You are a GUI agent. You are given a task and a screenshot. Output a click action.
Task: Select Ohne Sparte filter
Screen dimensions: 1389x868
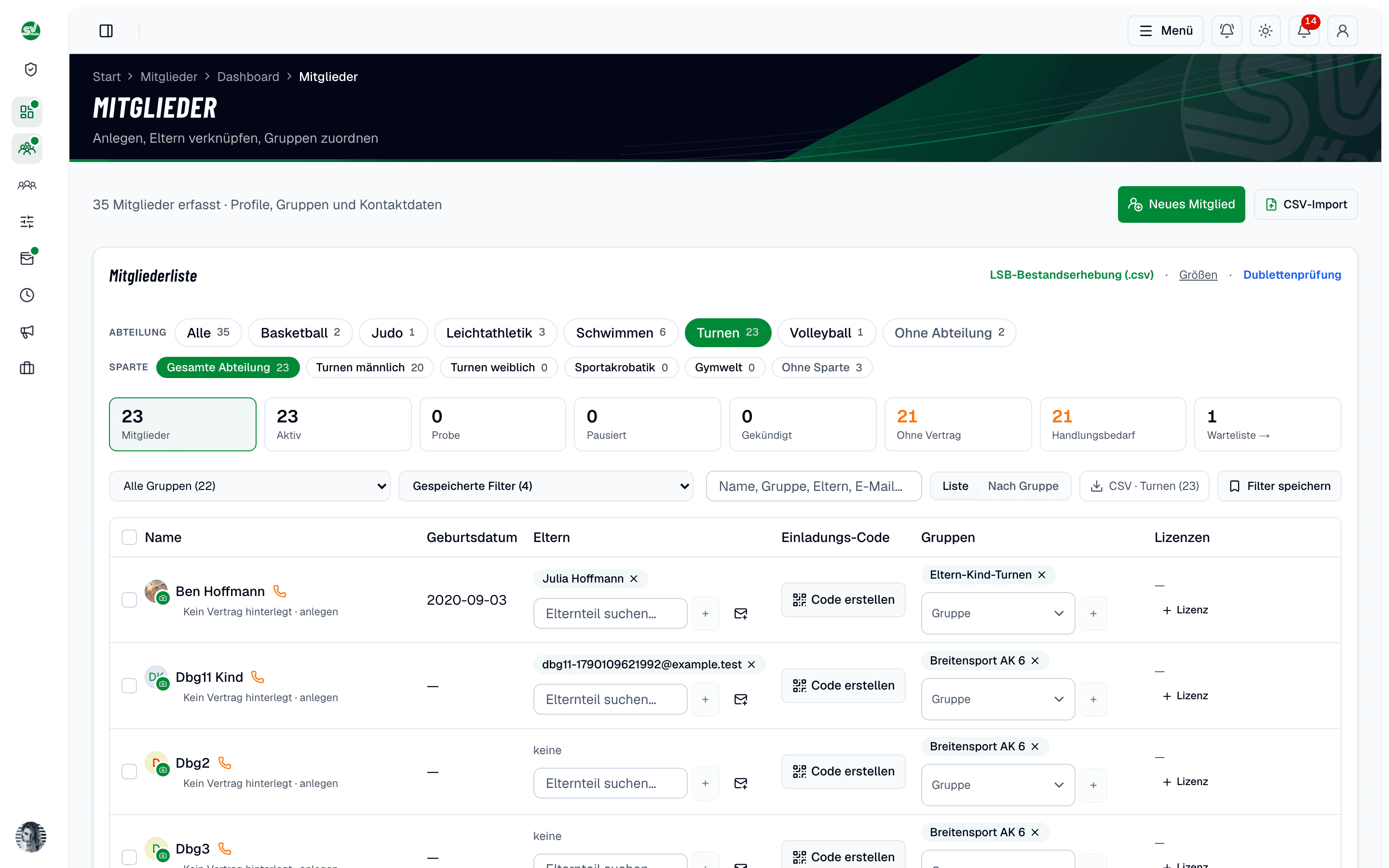coord(821,367)
